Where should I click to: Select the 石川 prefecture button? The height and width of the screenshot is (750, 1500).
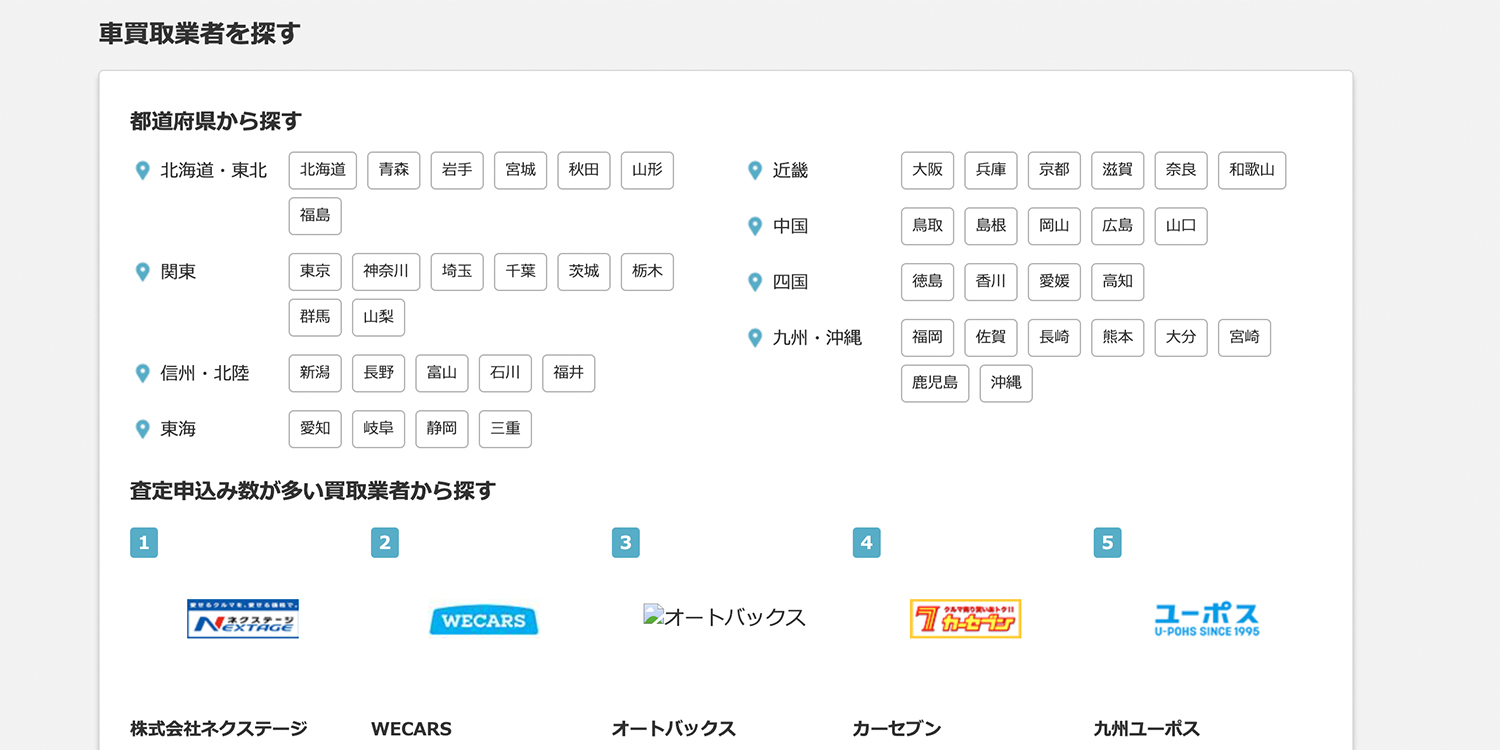[x=505, y=373]
